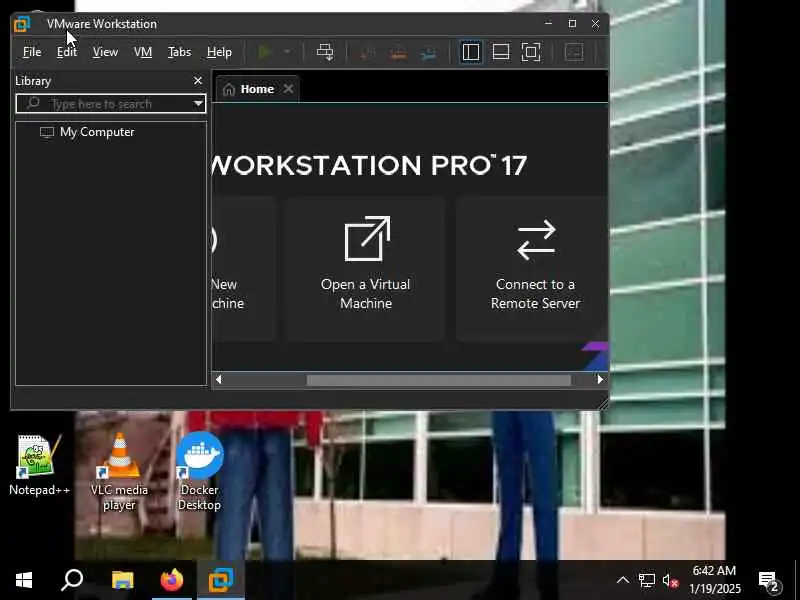Click the muted volume tray icon
800x600 pixels.
click(x=670, y=581)
